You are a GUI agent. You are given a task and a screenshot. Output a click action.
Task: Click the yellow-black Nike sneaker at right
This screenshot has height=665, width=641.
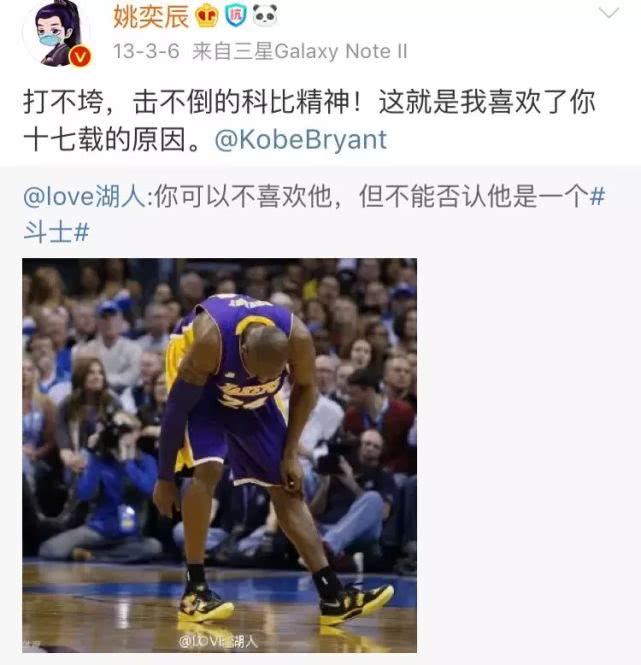pyautogui.click(x=355, y=605)
